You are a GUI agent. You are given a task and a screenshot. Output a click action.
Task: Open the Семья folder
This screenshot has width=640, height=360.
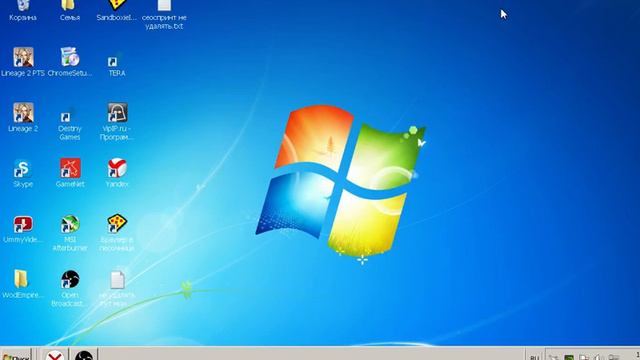coord(70,11)
